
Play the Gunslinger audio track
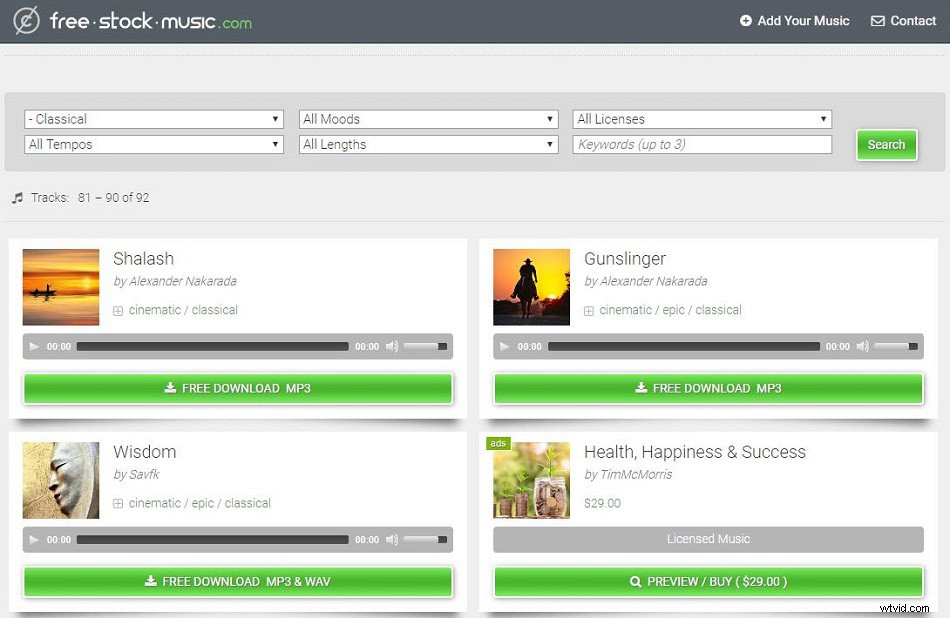point(505,346)
